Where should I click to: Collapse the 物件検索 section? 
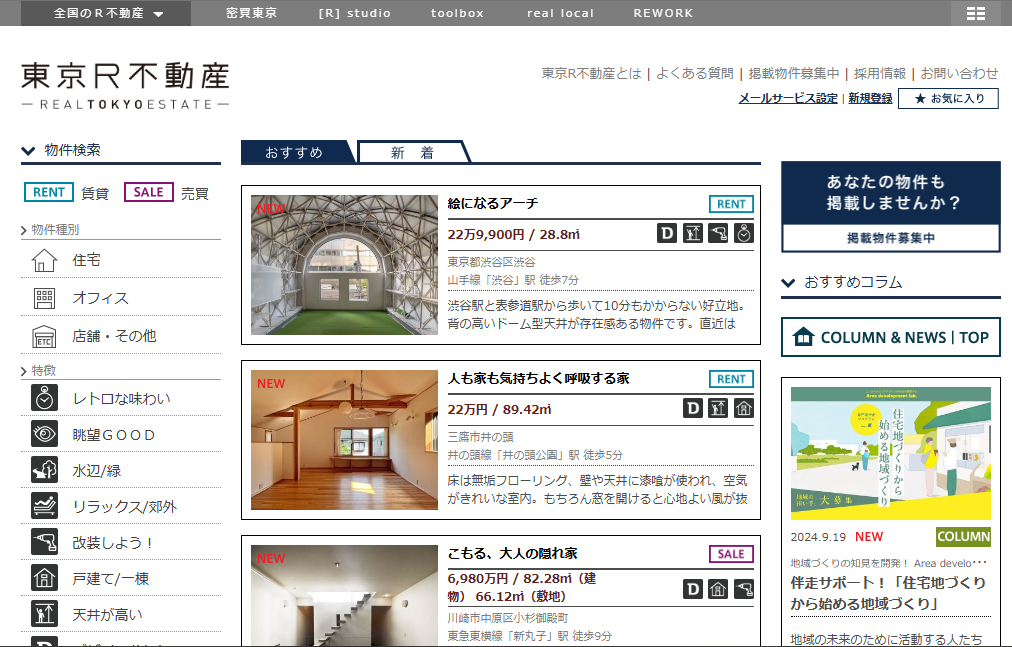(29, 151)
